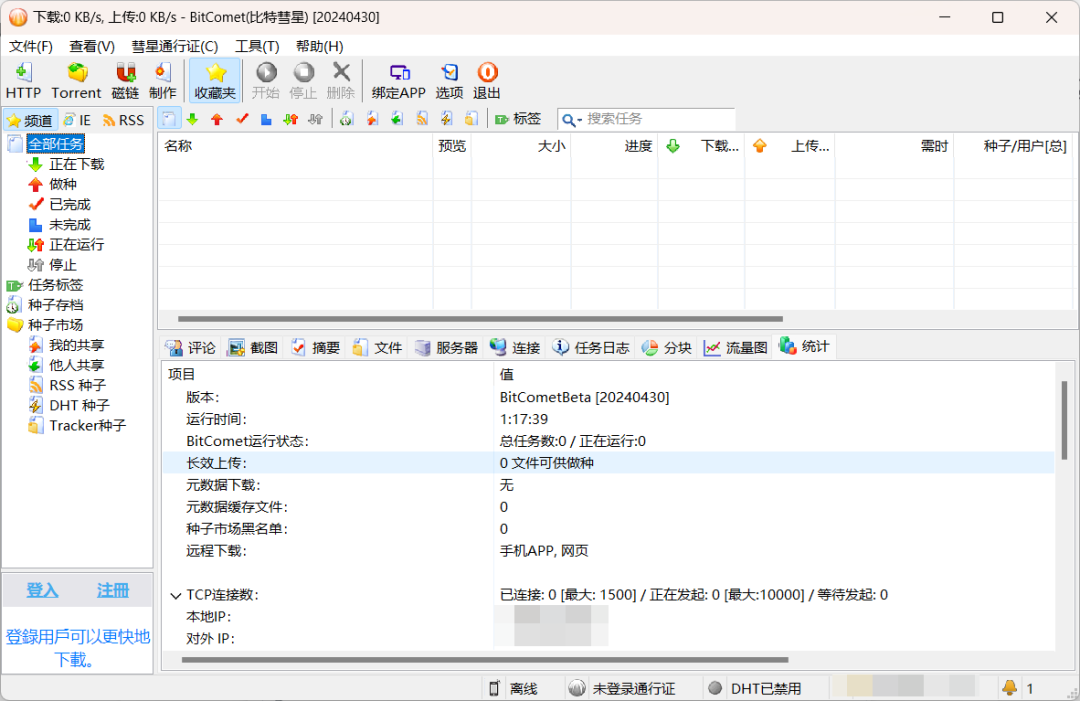Select Tracker种子 in the tree

coord(87,425)
